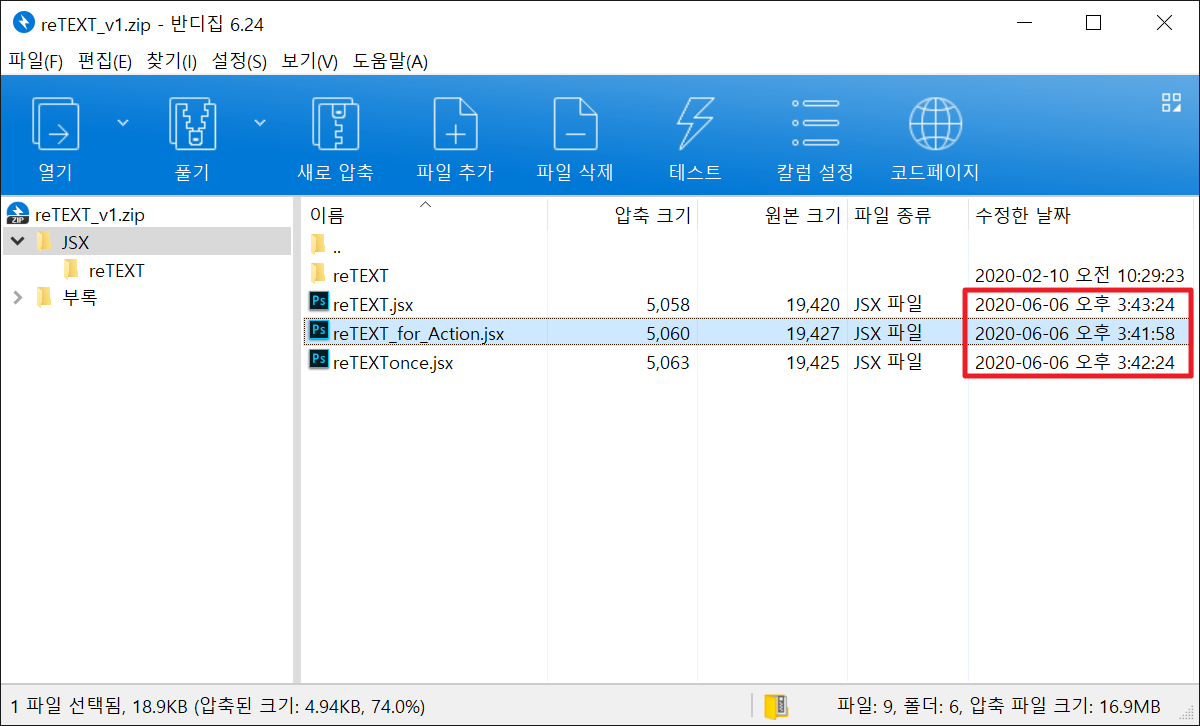Viewport: 1200px width, 726px height.
Task: Open the 파일(F) menu
Action: click(x=38, y=62)
